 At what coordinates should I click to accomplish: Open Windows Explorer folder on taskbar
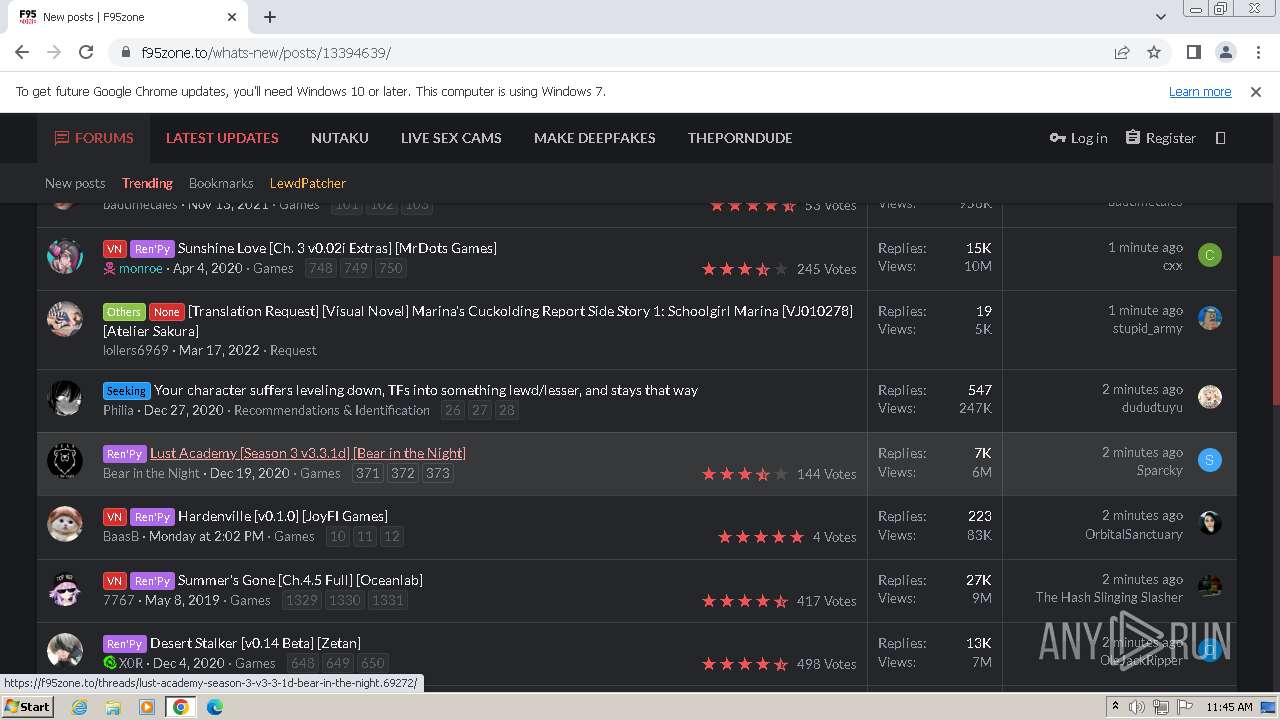(x=113, y=707)
